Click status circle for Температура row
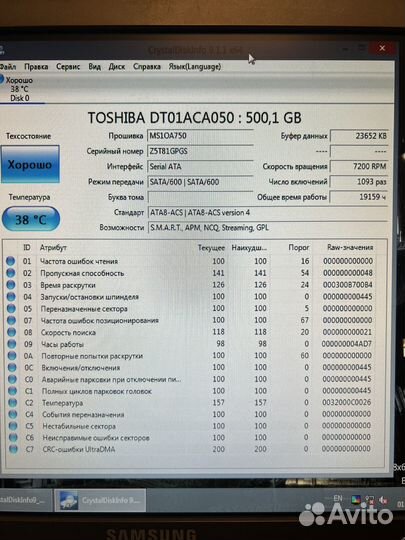Image resolution: width=405 pixels, height=540 pixels. [x=13, y=403]
